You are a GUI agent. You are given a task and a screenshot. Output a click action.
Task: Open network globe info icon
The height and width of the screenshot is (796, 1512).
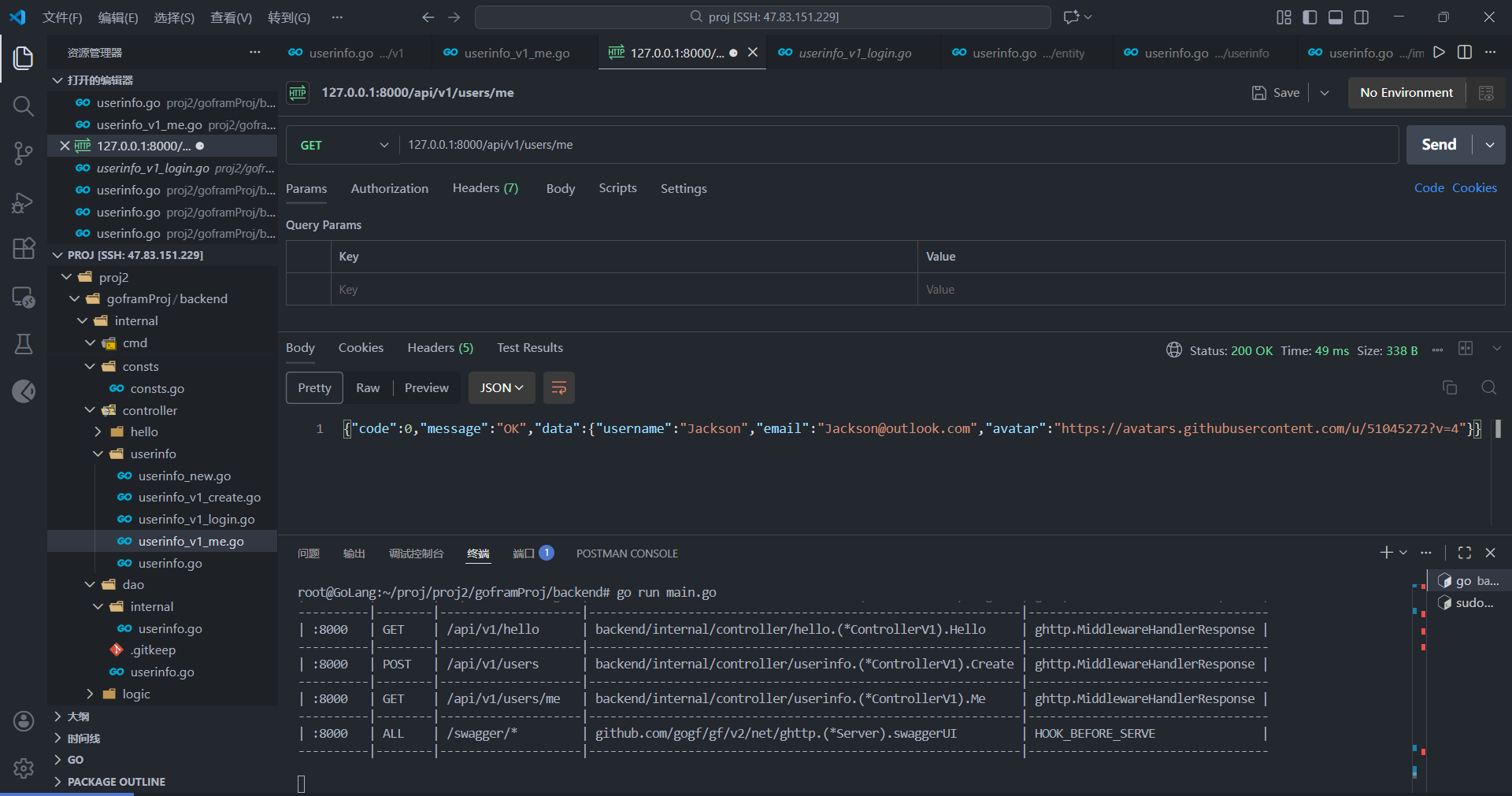point(1173,350)
